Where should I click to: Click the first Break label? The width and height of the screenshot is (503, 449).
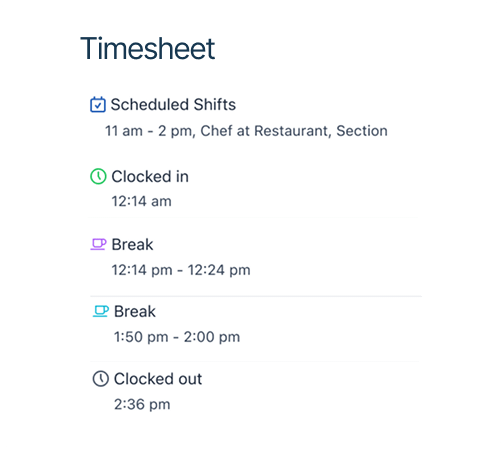132,244
